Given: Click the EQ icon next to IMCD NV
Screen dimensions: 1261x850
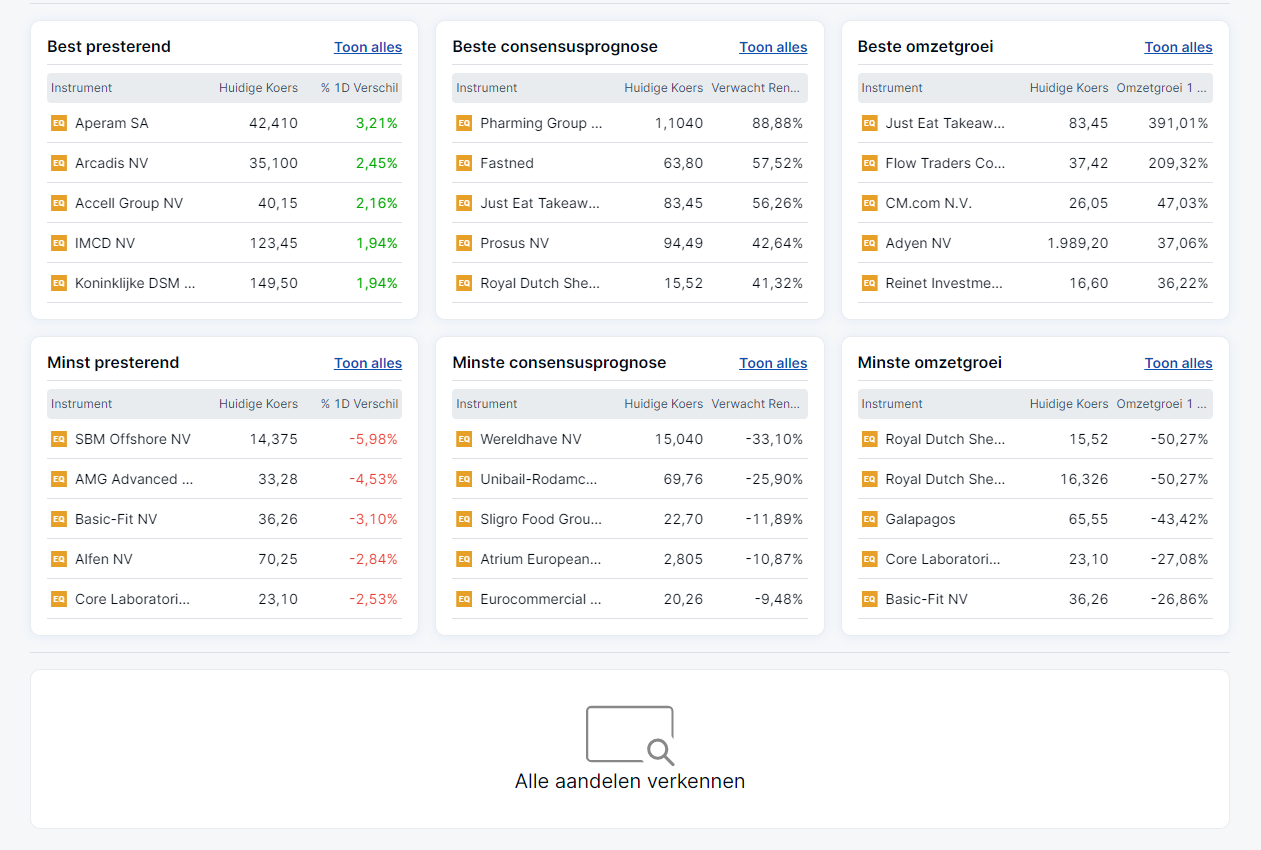Looking at the screenshot, I should [59, 243].
